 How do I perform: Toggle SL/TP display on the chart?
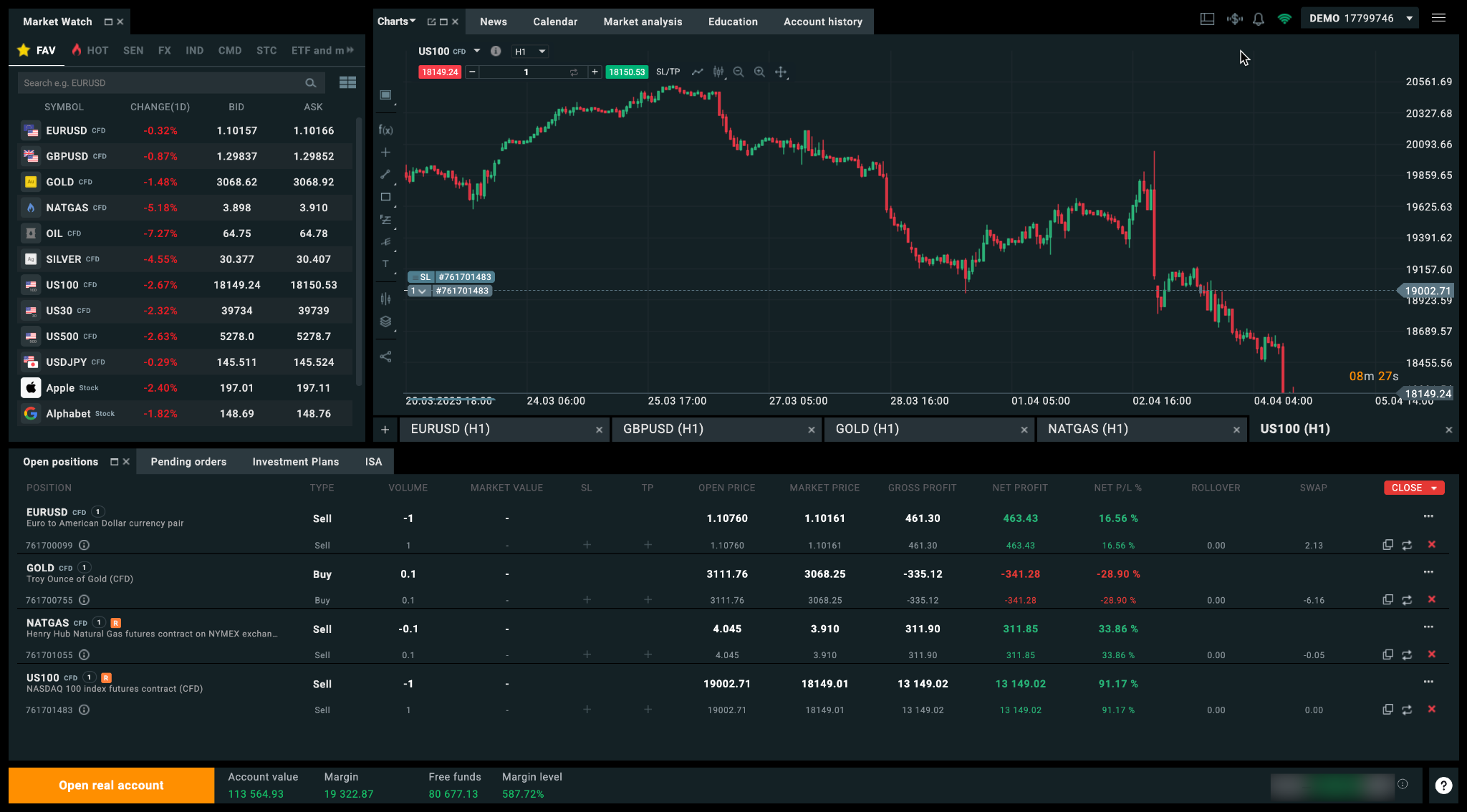click(x=668, y=72)
